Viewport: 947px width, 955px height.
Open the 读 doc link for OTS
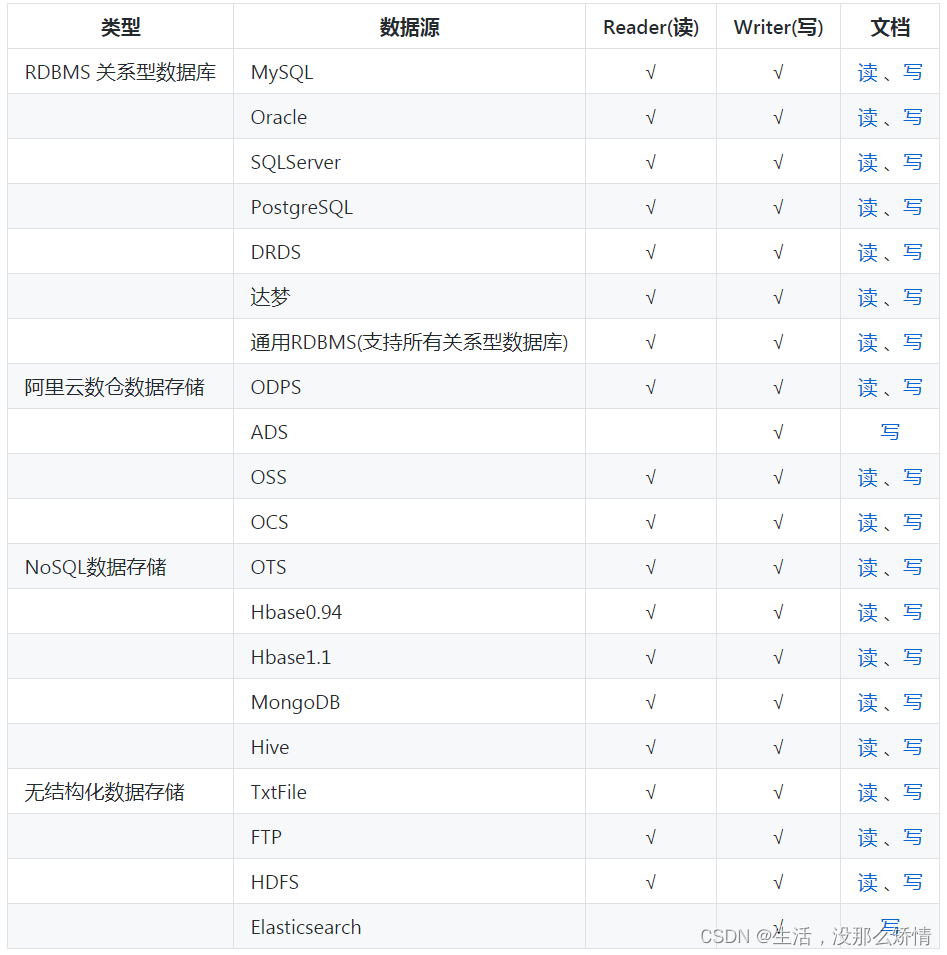(868, 568)
